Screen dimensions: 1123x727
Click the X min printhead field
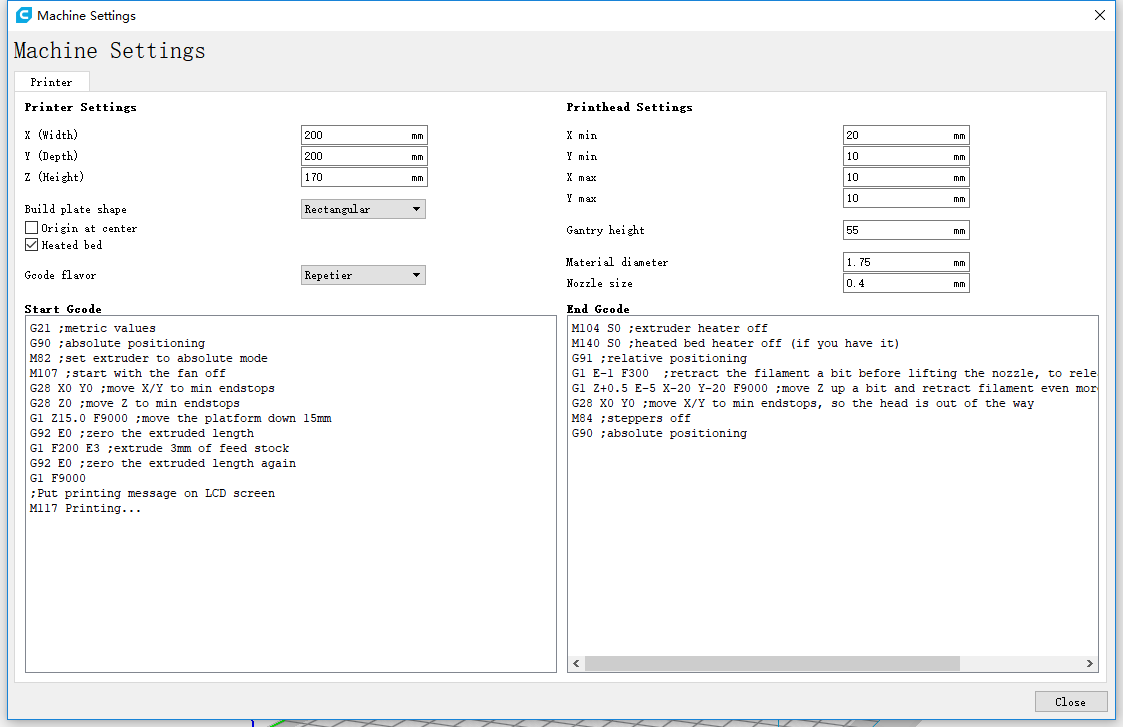click(897, 135)
